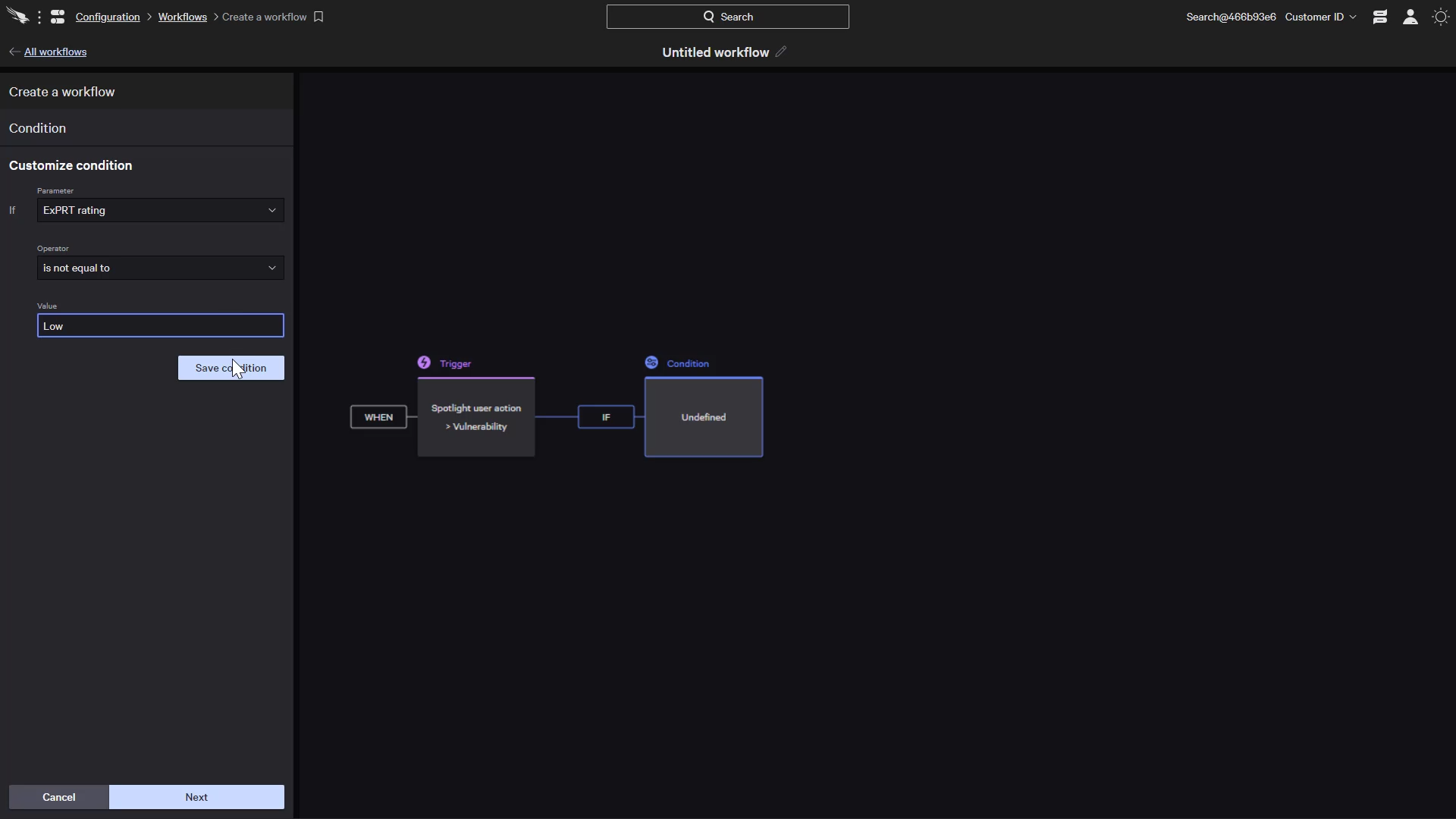This screenshot has width=1456, height=819.
Task: Click the IF connector node toggle
Action: (x=605, y=417)
